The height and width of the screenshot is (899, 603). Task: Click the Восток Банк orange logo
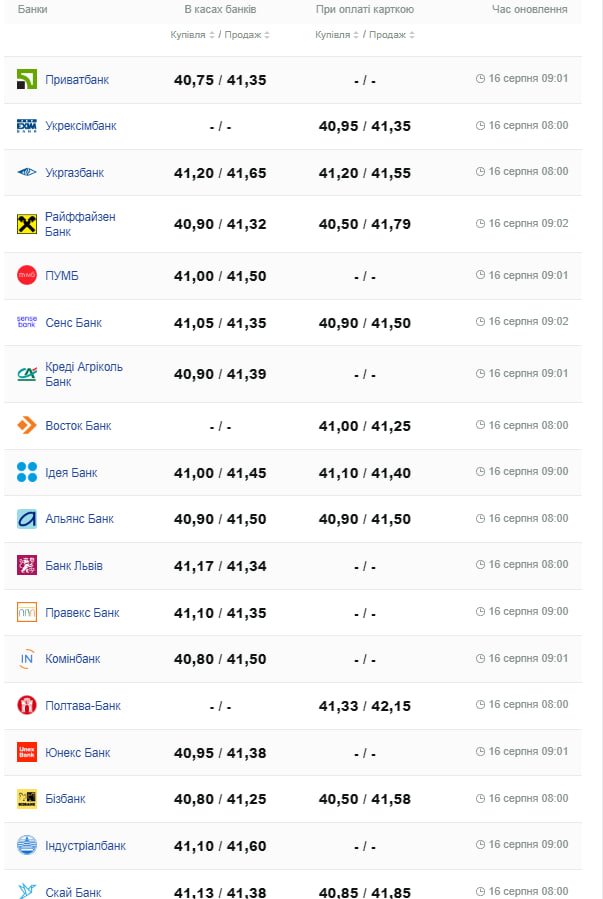click(x=27, y=425)
